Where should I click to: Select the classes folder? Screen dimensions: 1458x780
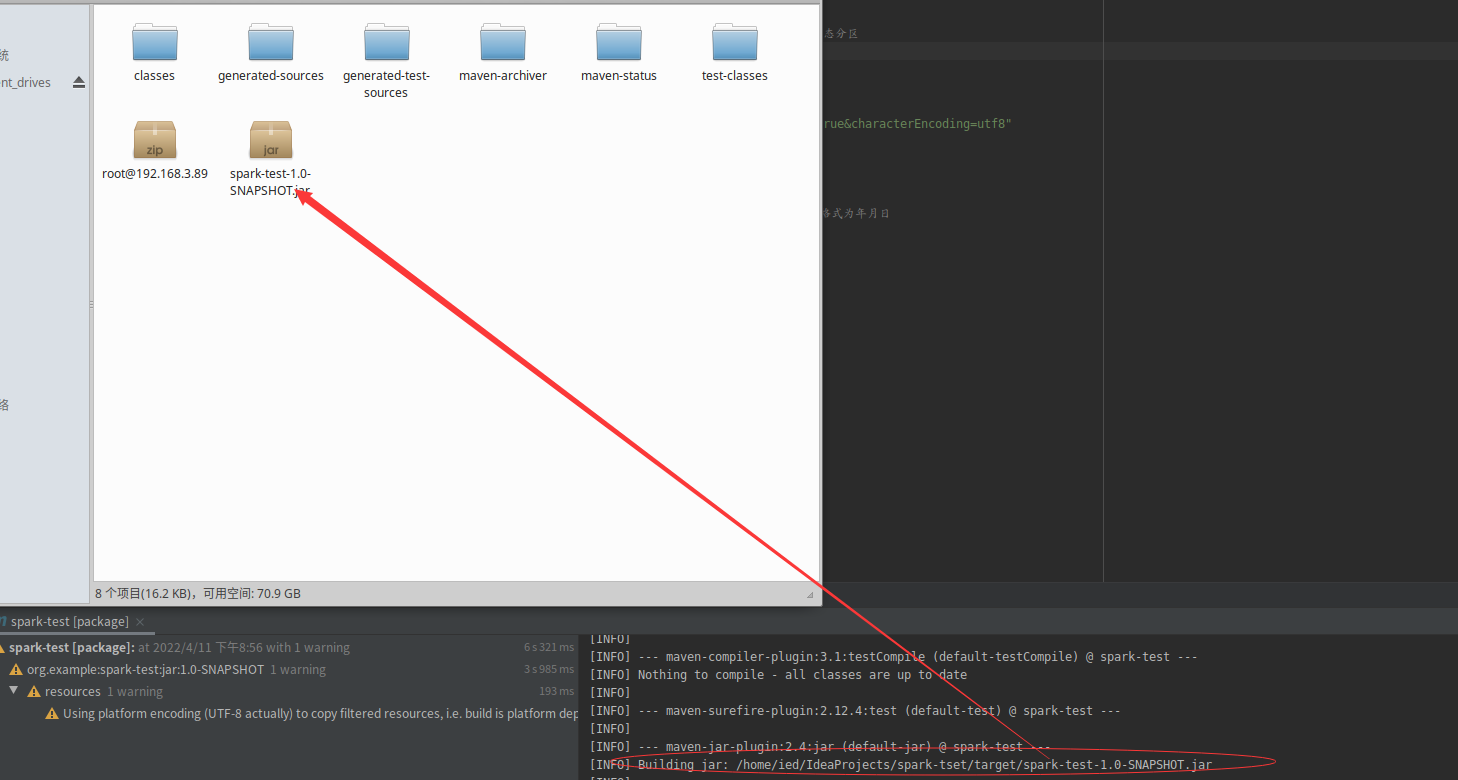[154, 53]
